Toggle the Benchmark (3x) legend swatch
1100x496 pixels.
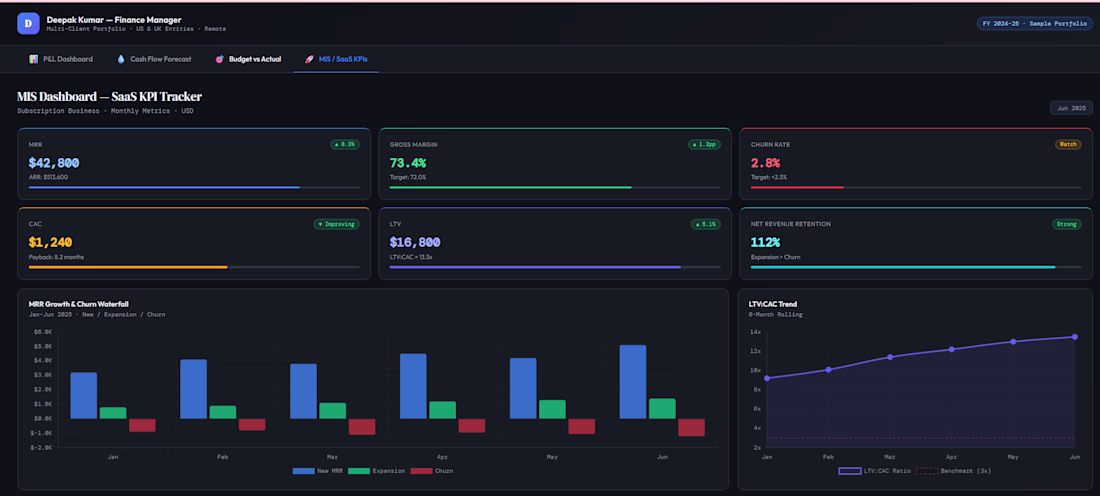pos(926,471)
